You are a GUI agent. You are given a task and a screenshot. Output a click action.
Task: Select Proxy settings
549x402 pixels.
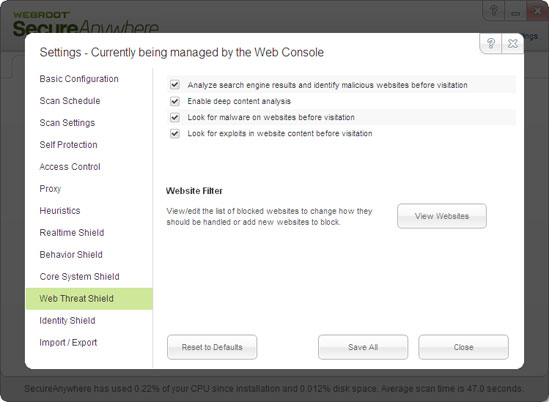50,189
